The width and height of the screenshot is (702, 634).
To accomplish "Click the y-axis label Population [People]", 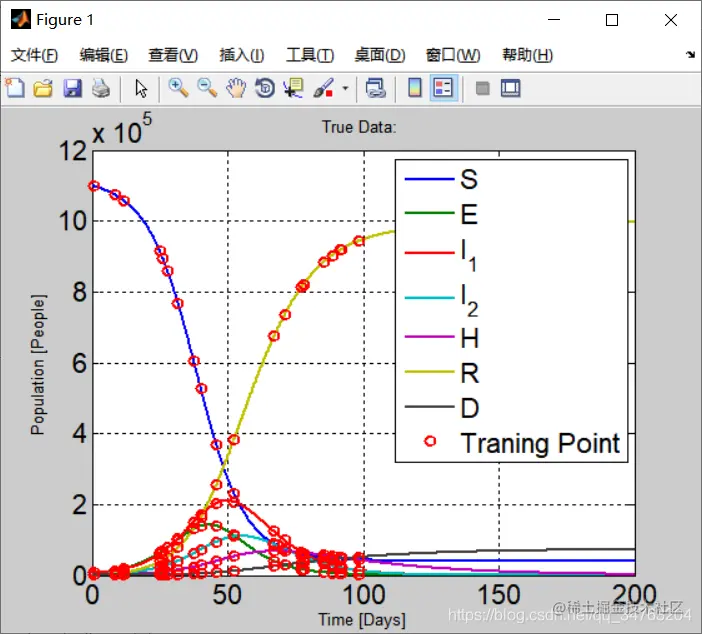I will tap(38, 364).
